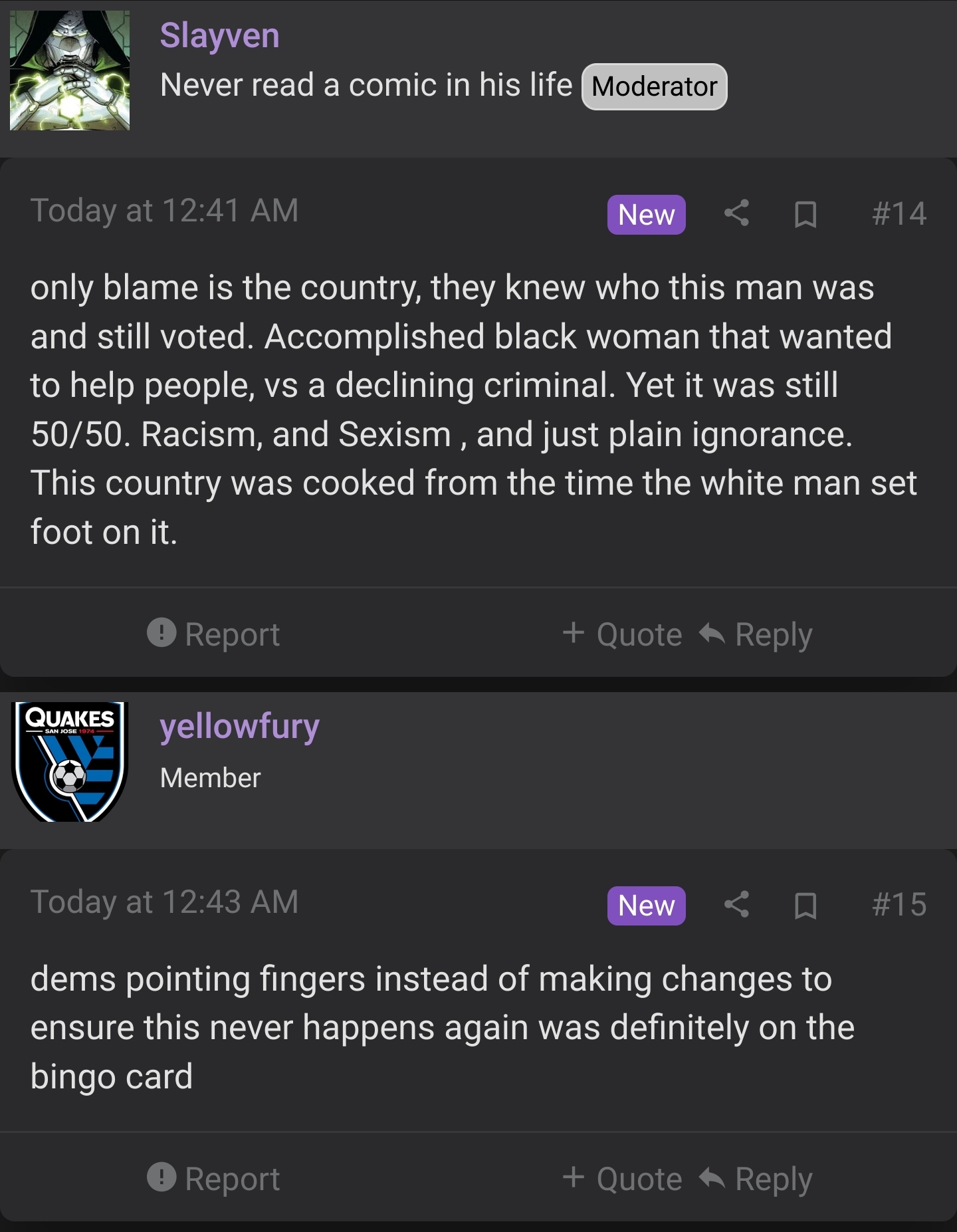Add Slayven's post to multi-quote

623,634
